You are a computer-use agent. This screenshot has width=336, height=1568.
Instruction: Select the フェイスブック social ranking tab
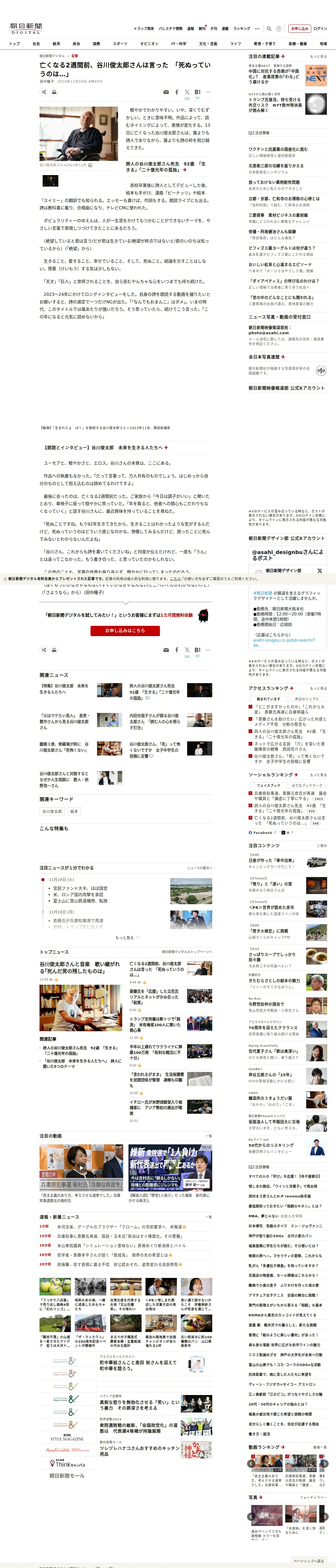268,785
